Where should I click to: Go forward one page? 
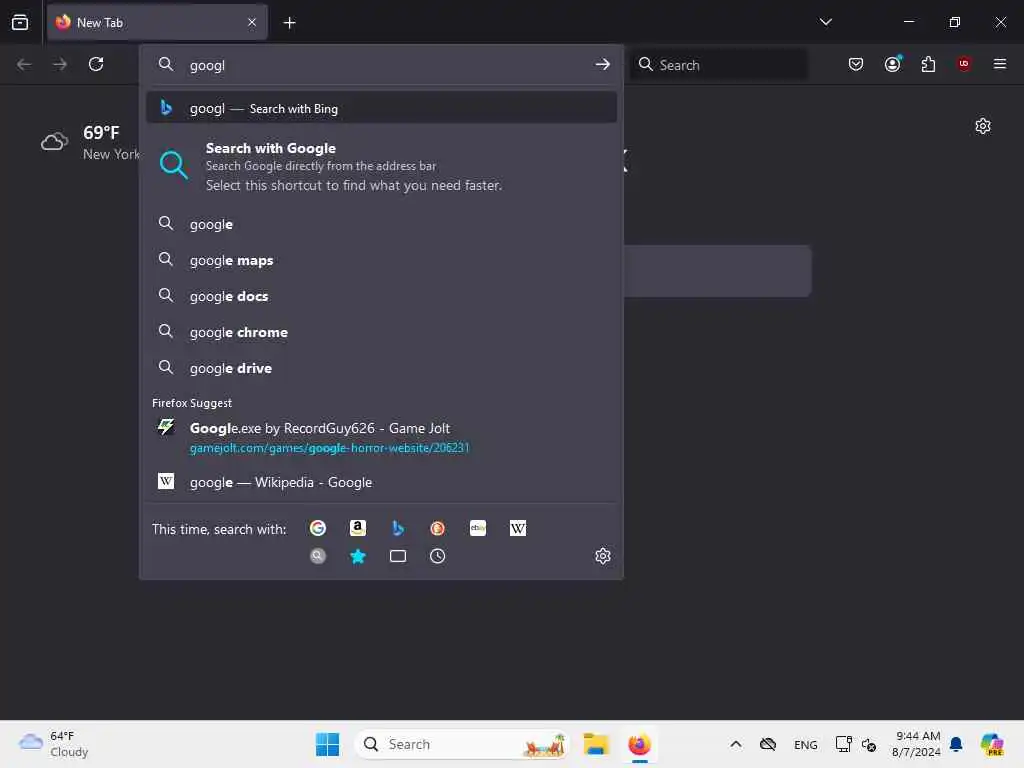tap(60, 64)
